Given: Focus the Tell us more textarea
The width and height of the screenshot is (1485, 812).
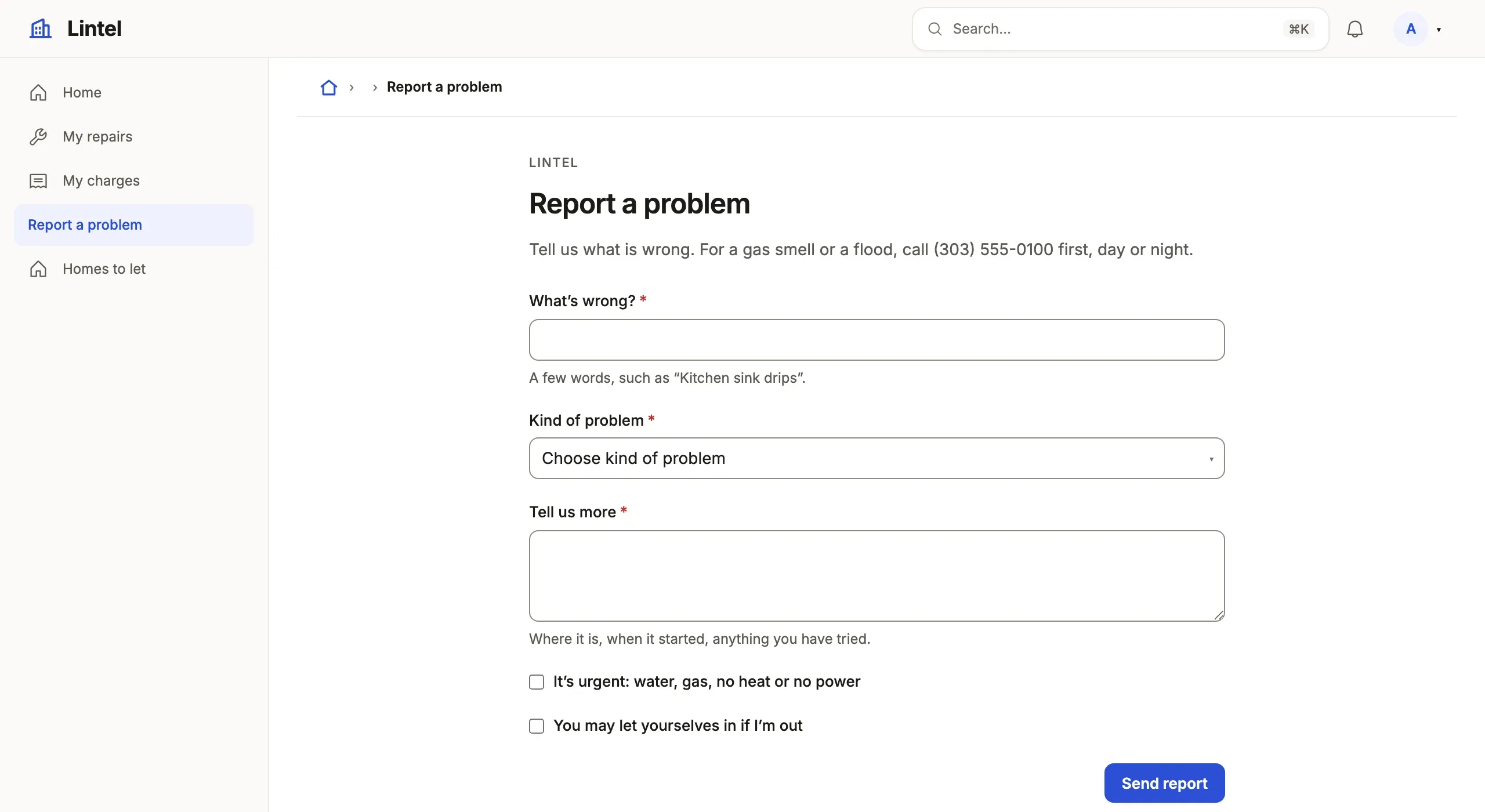Looking at the screenshot, I should pyautogui.click(x=876, y=576).
